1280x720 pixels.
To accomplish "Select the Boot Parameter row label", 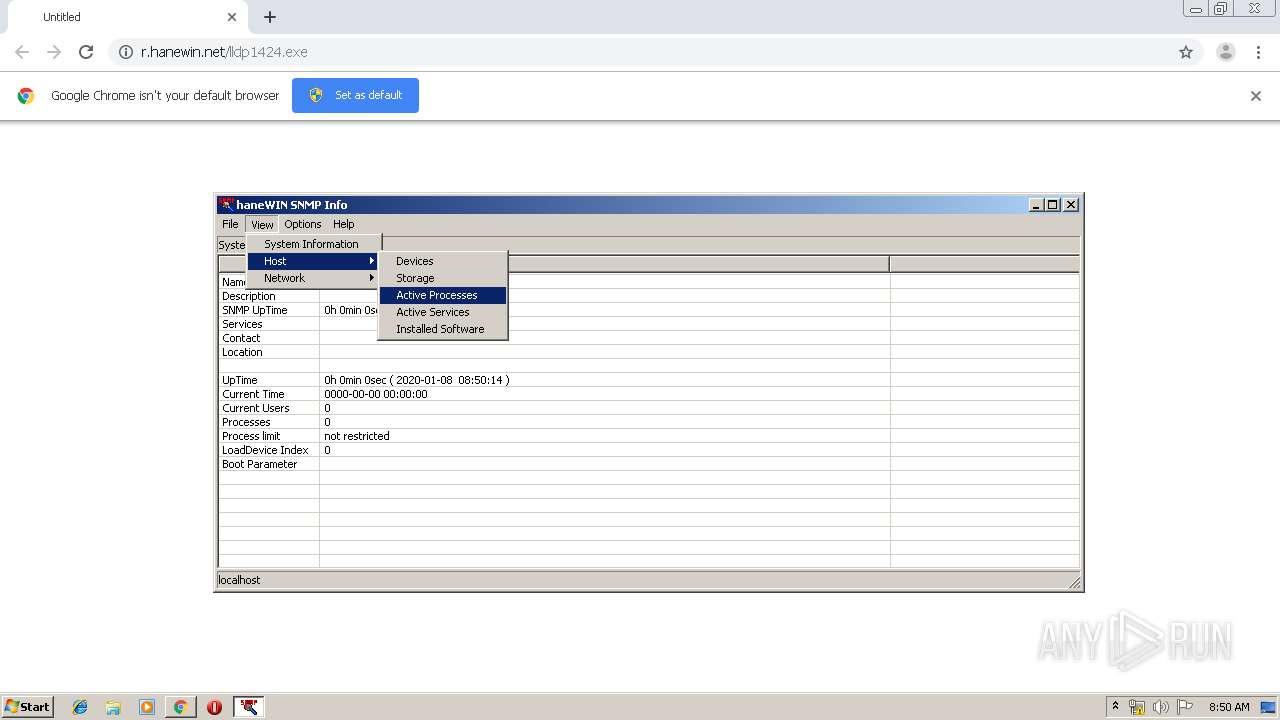I will pos(260,464).
